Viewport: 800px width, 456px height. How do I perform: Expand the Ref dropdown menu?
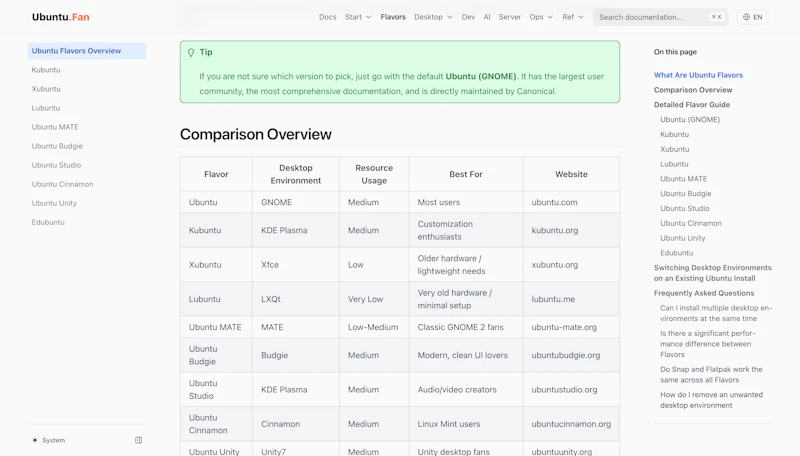coord(572,17)
